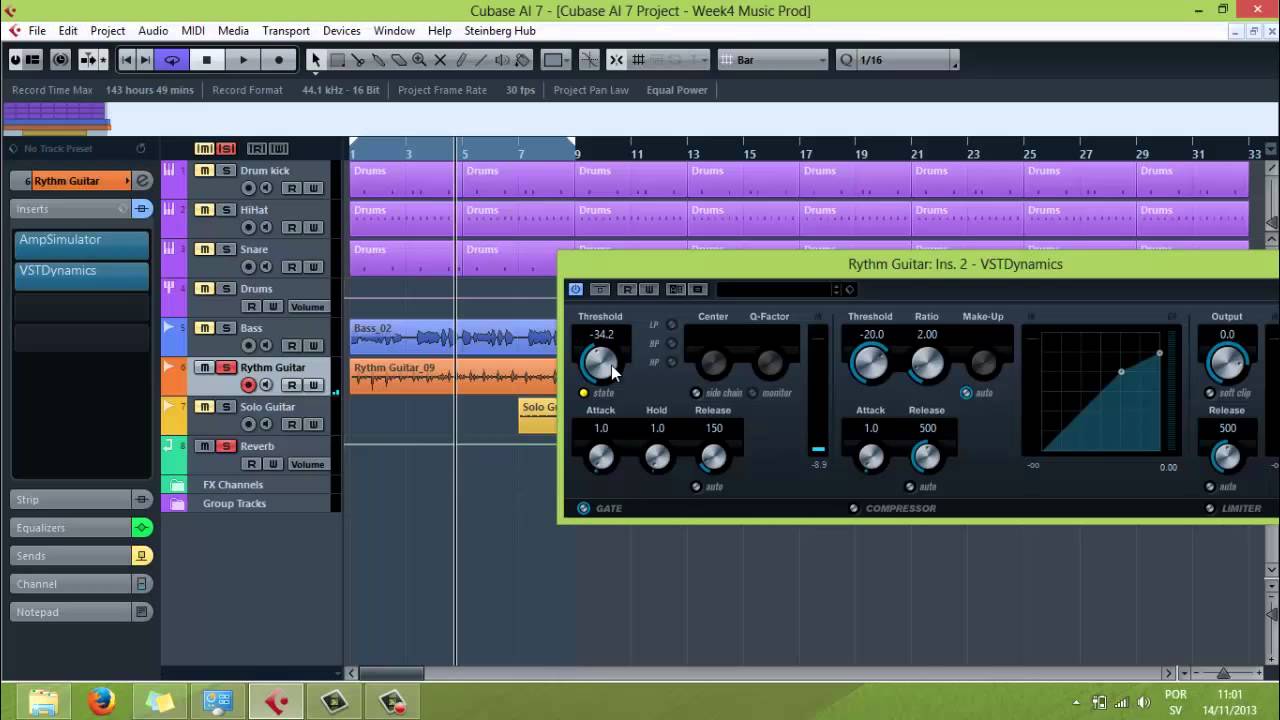Image resolution: width=1280 pixels, height=720 pixels.
Task: Expand the Group Tracks folder
Action: pos(177,504)
